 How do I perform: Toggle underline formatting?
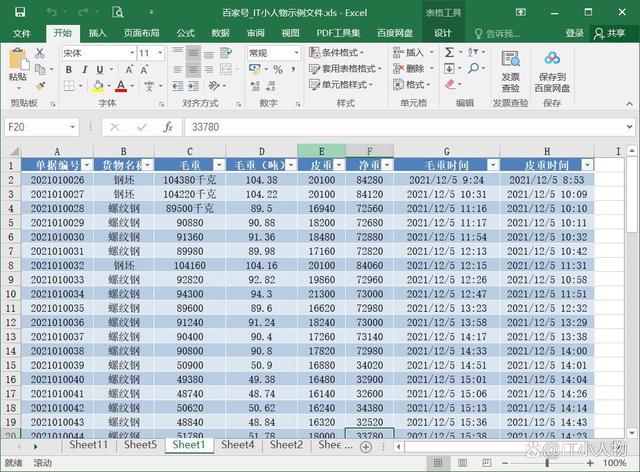(x=100, y=70)
